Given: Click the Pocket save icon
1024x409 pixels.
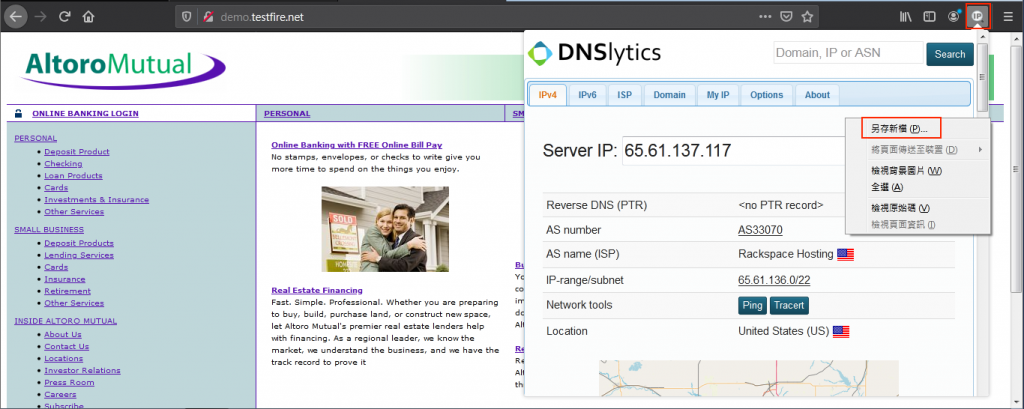Looking at the screenshot, I should [787, 17].
